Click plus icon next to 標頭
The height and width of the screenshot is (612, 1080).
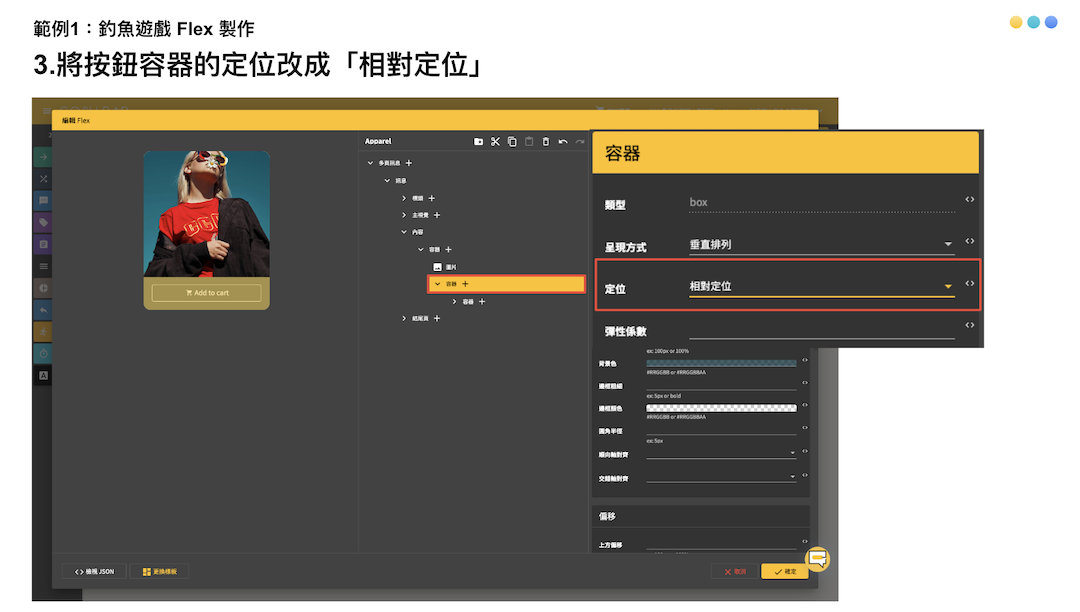click(x=432, y=198)
